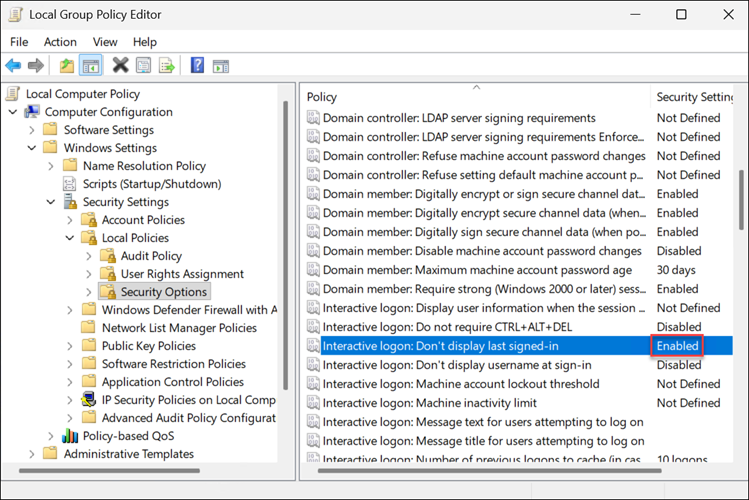Open the Help menu
The width and height of the screenshot is (749, 500).
145,42
